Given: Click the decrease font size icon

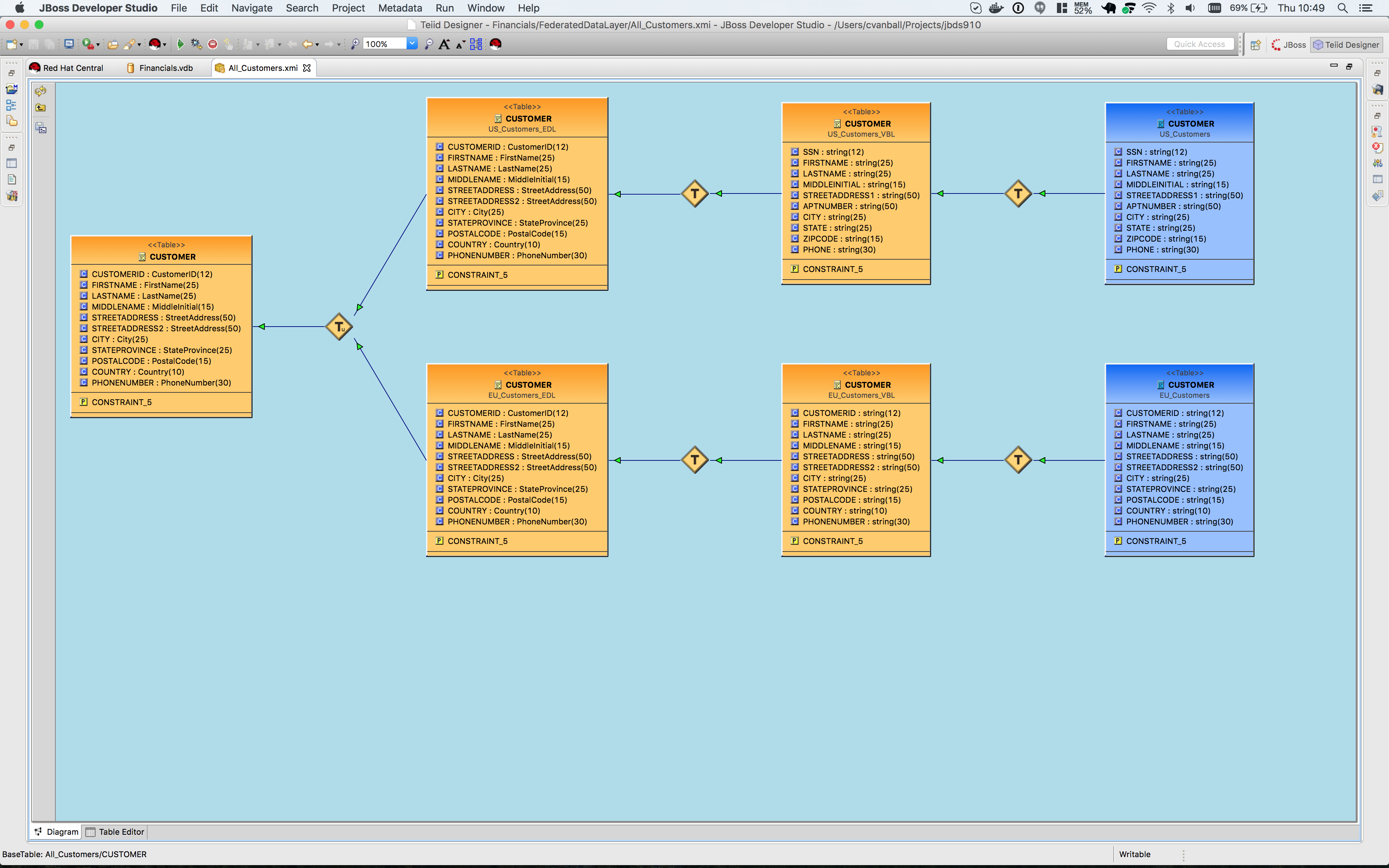Looking at the screenshot, I should (x=459, y=44).
